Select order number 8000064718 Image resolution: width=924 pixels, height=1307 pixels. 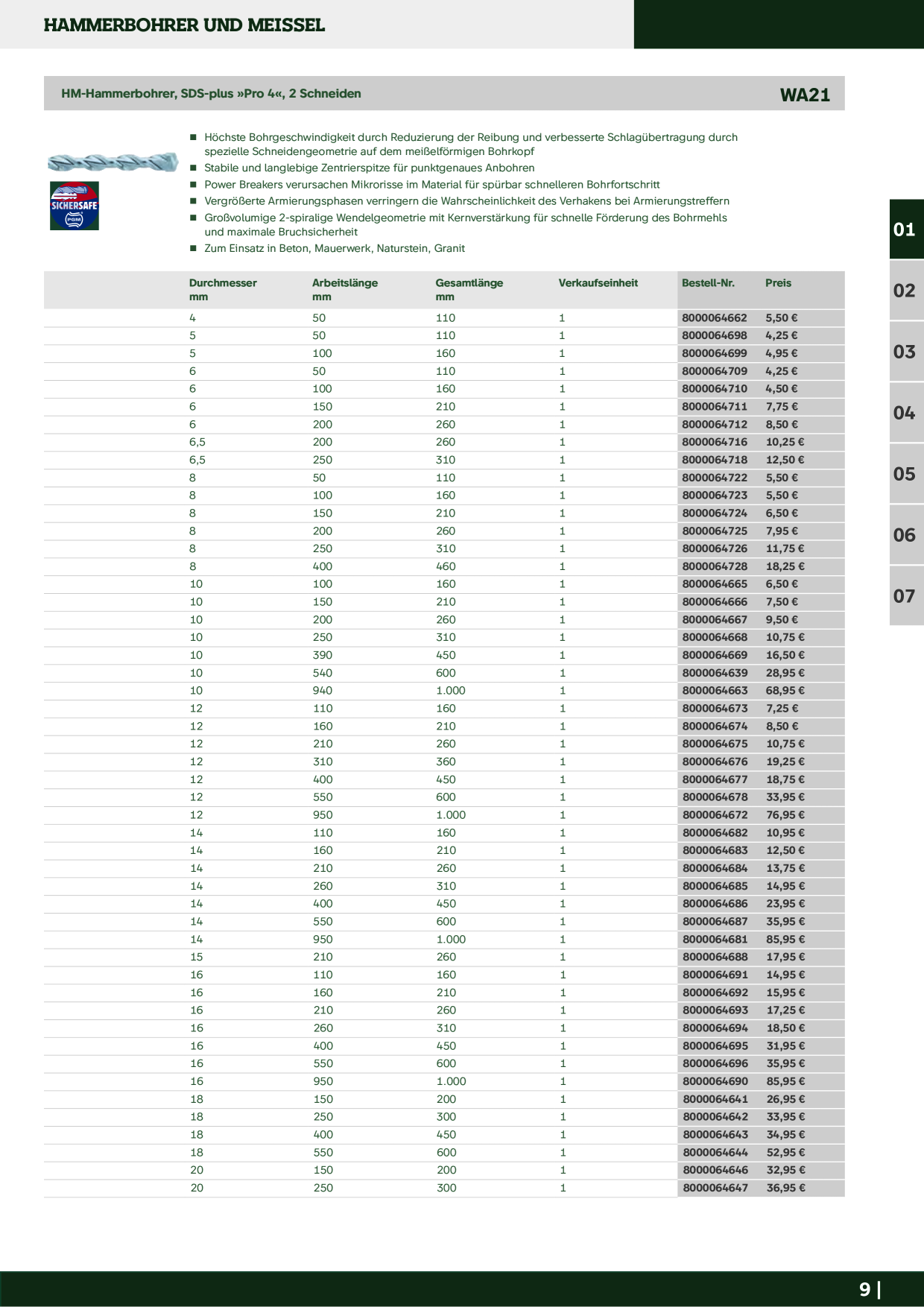click(x=715, y=461)
